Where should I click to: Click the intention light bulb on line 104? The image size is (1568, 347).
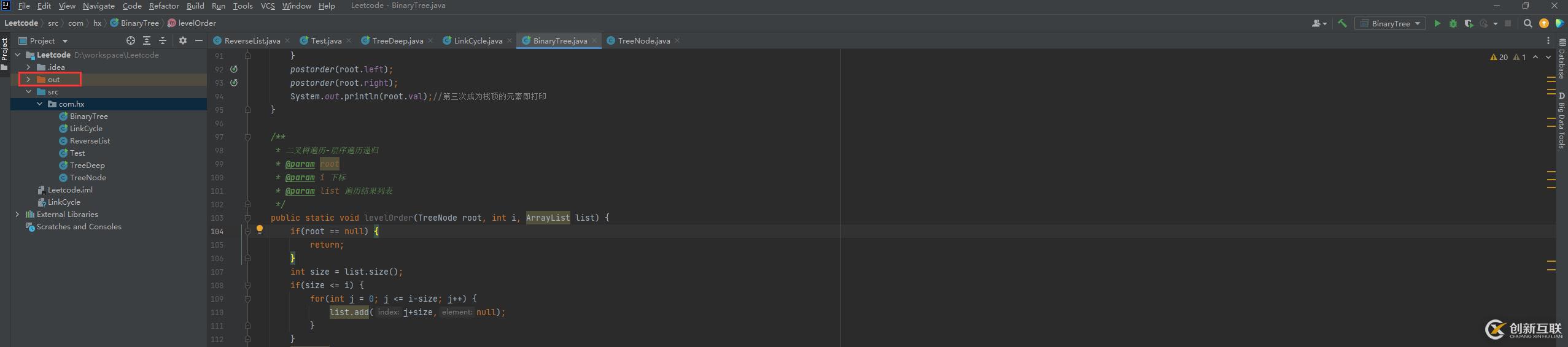click(x=260, y=230)
